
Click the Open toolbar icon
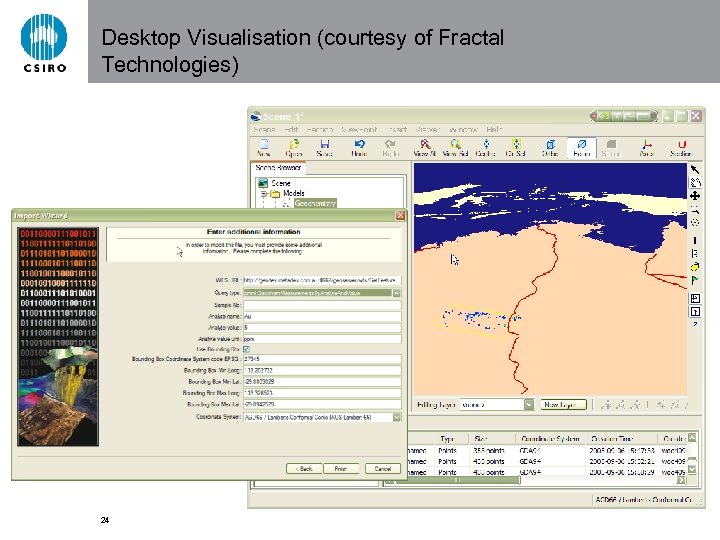[x=294, y=148]
